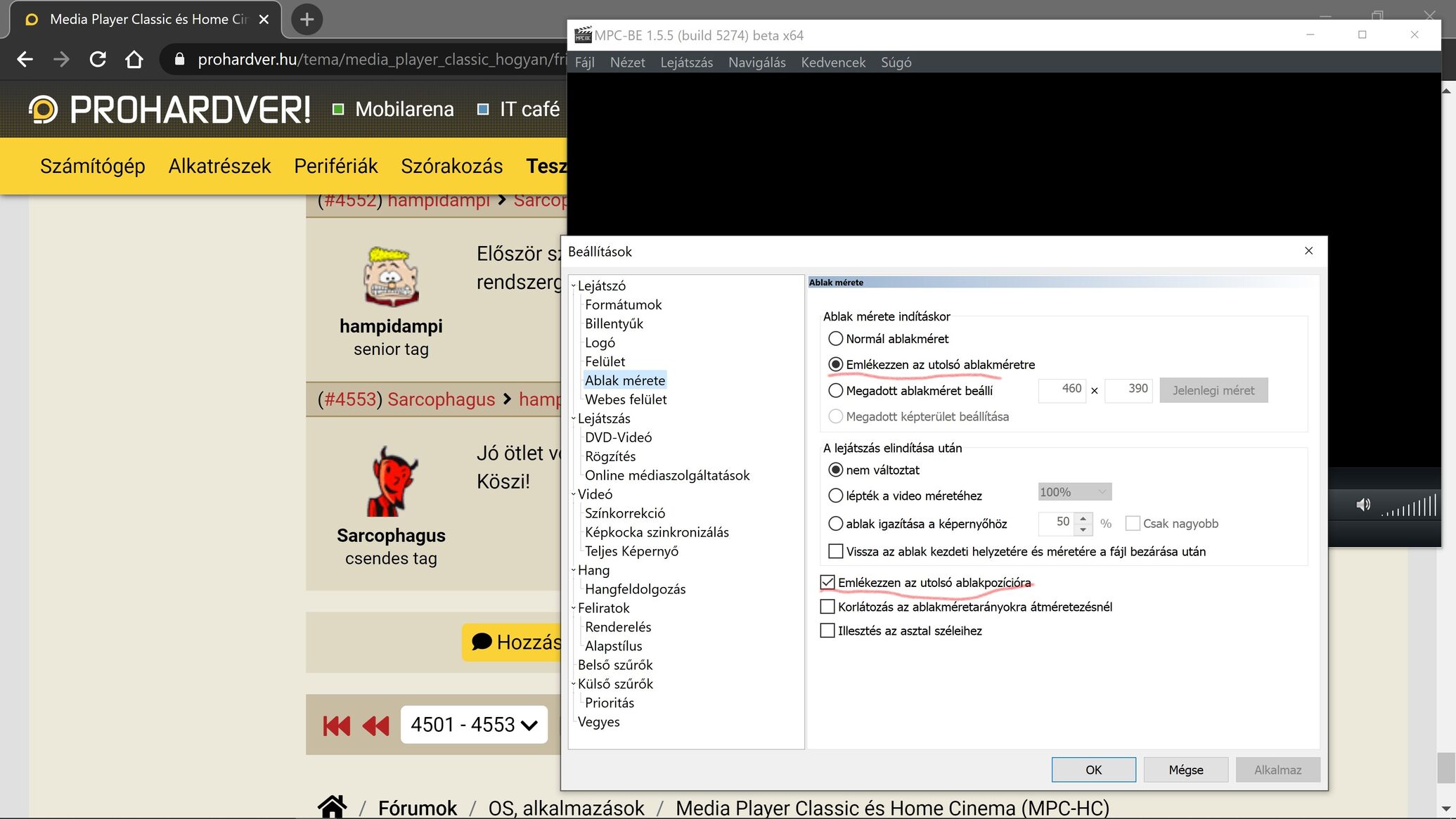Screen dimensions: 1456x819
Task: Collapse the Feliratok tree node
Action: click(573, 609)
